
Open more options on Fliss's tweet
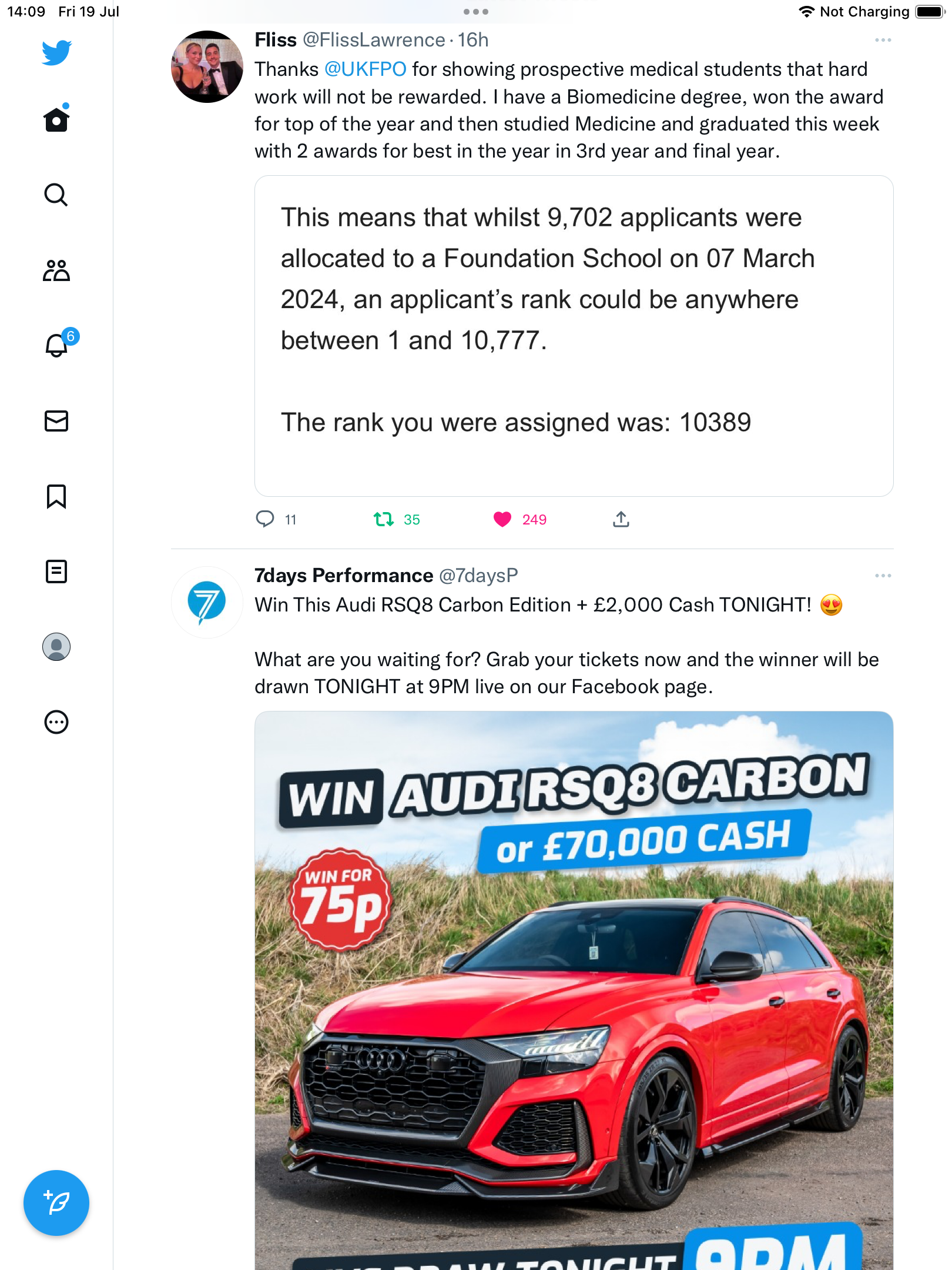pos(883,40)
